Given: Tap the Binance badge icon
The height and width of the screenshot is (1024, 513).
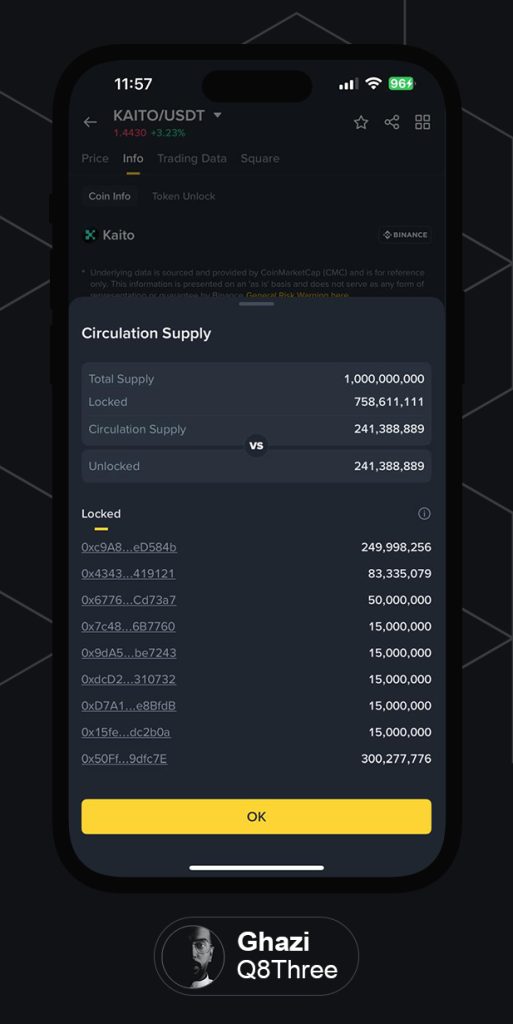Looking at the screenshot, I should [405, 234].
